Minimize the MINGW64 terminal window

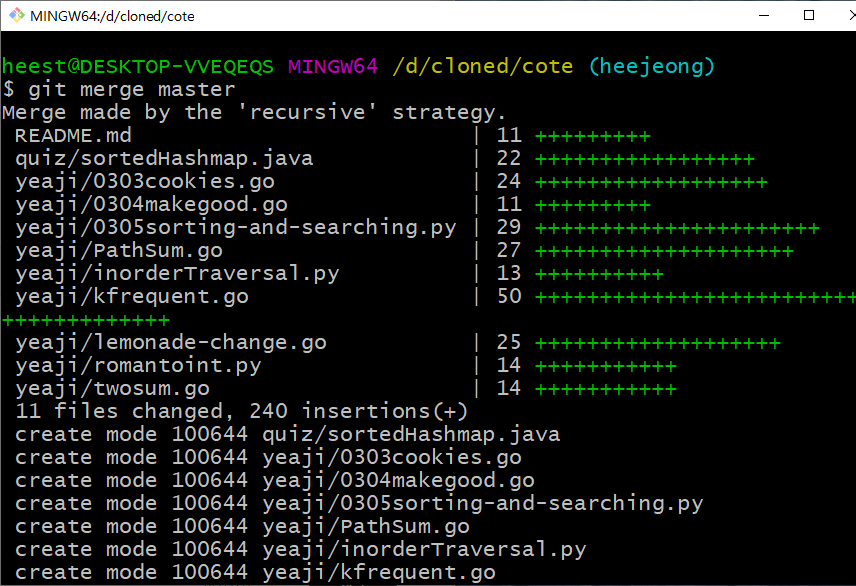[x=764, y=15]
